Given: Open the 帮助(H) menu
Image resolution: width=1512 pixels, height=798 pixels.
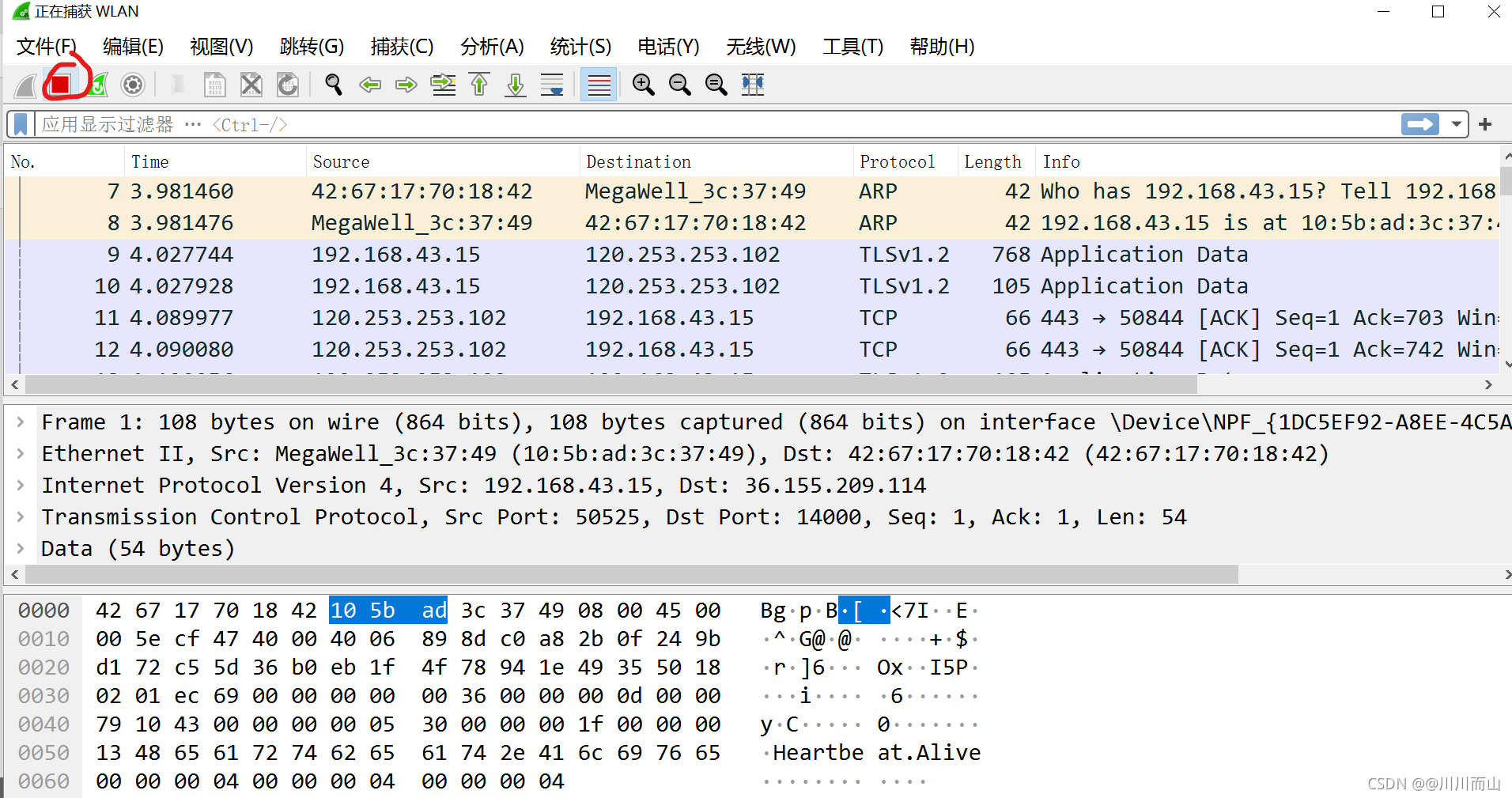Looking at the screenshot, I should point(942,47).
